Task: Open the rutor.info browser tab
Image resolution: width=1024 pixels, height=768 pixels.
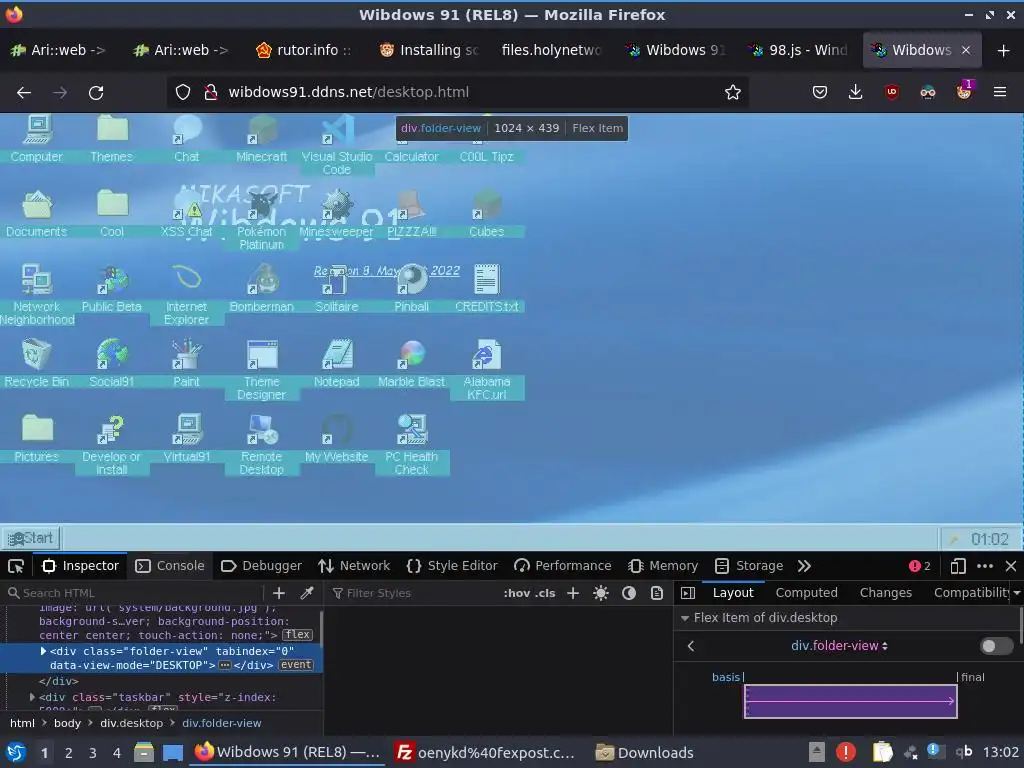Action: click(304, 50)
